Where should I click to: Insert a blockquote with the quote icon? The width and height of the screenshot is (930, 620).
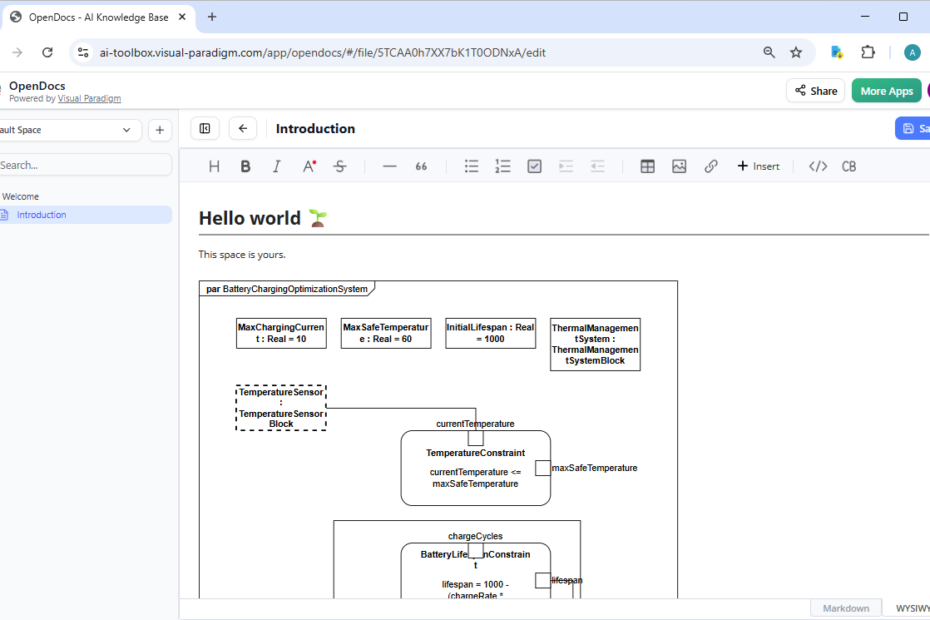421,166
